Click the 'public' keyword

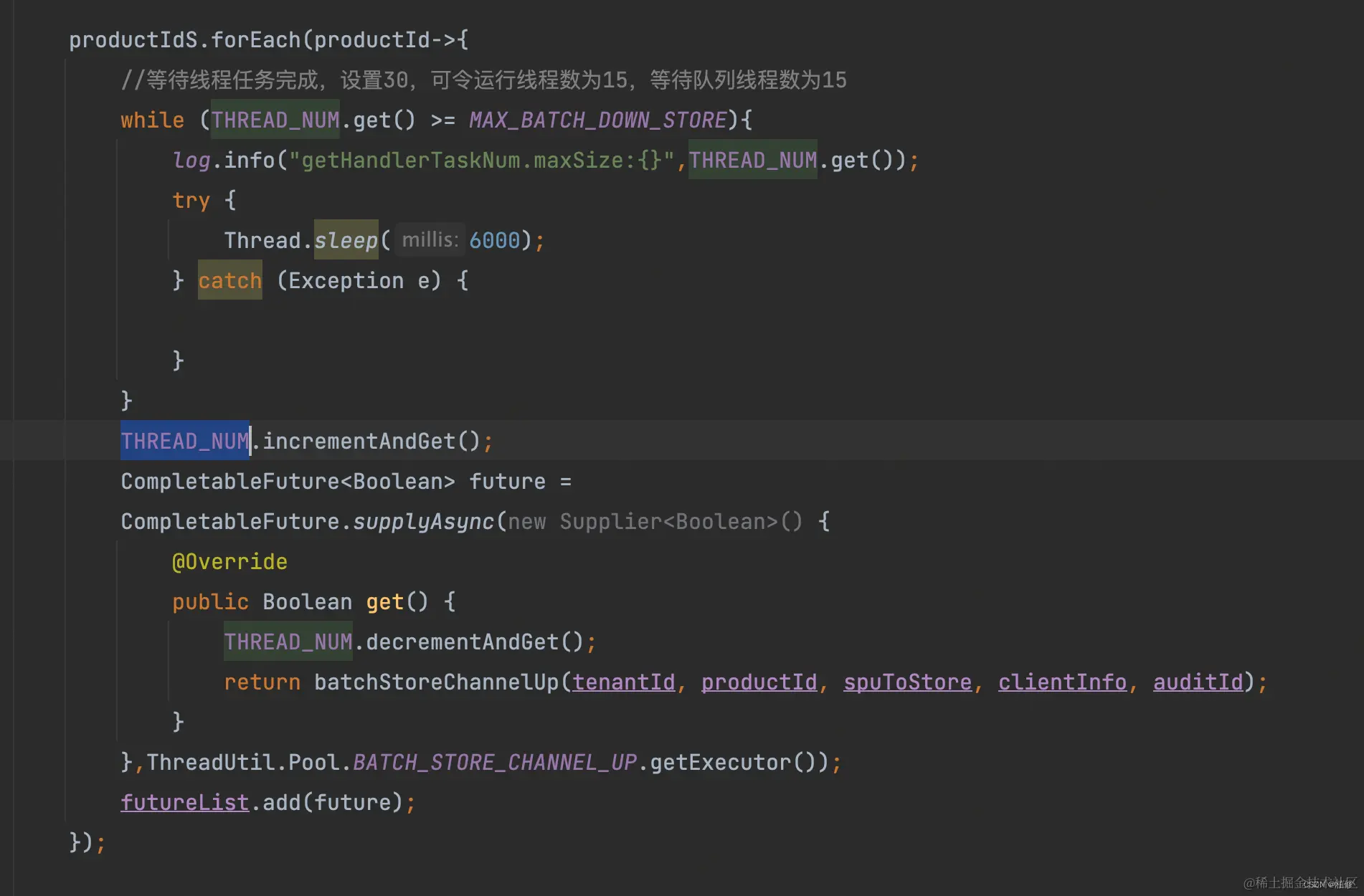click(x=211, y=602)
